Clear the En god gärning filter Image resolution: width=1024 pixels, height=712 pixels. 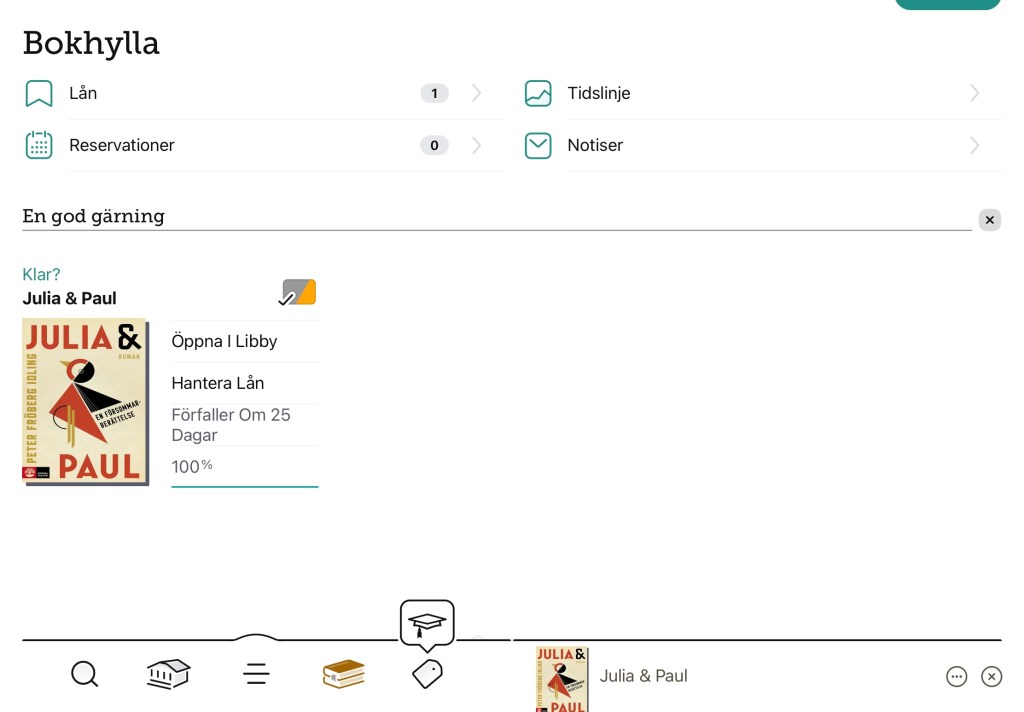989,220
